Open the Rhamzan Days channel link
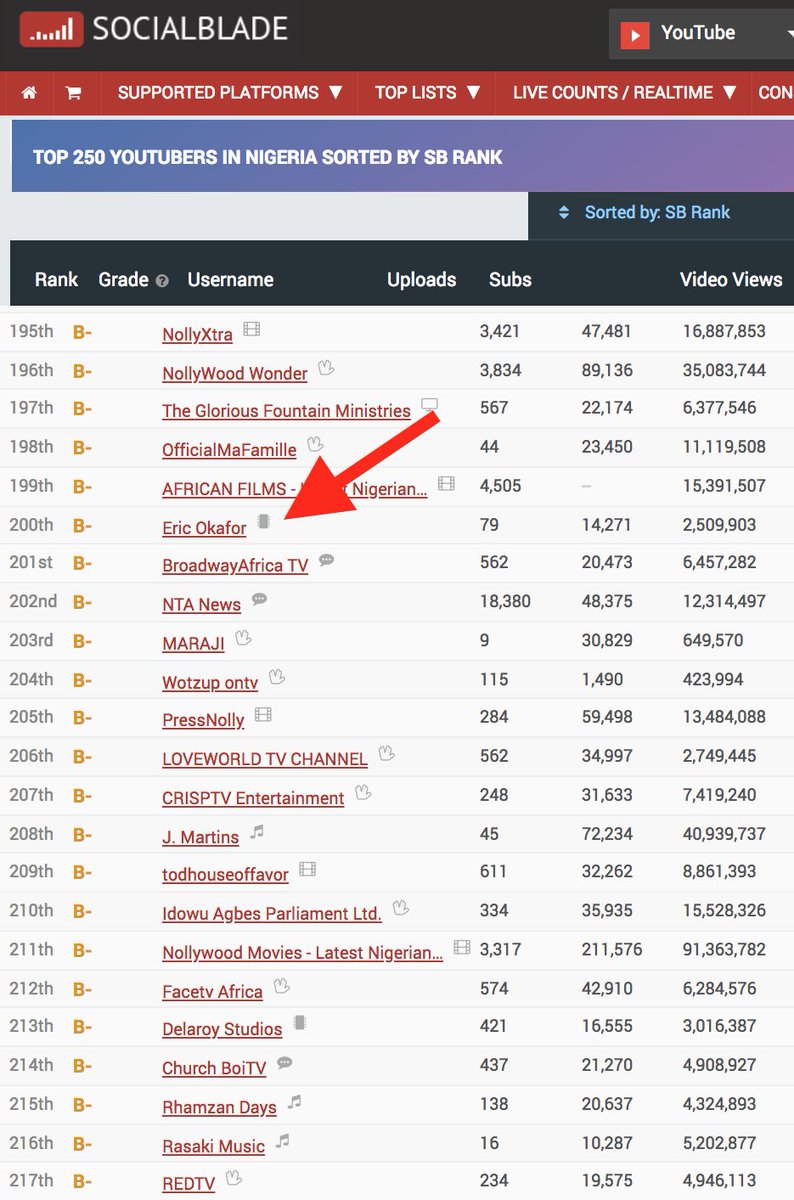 point(219,1108)
